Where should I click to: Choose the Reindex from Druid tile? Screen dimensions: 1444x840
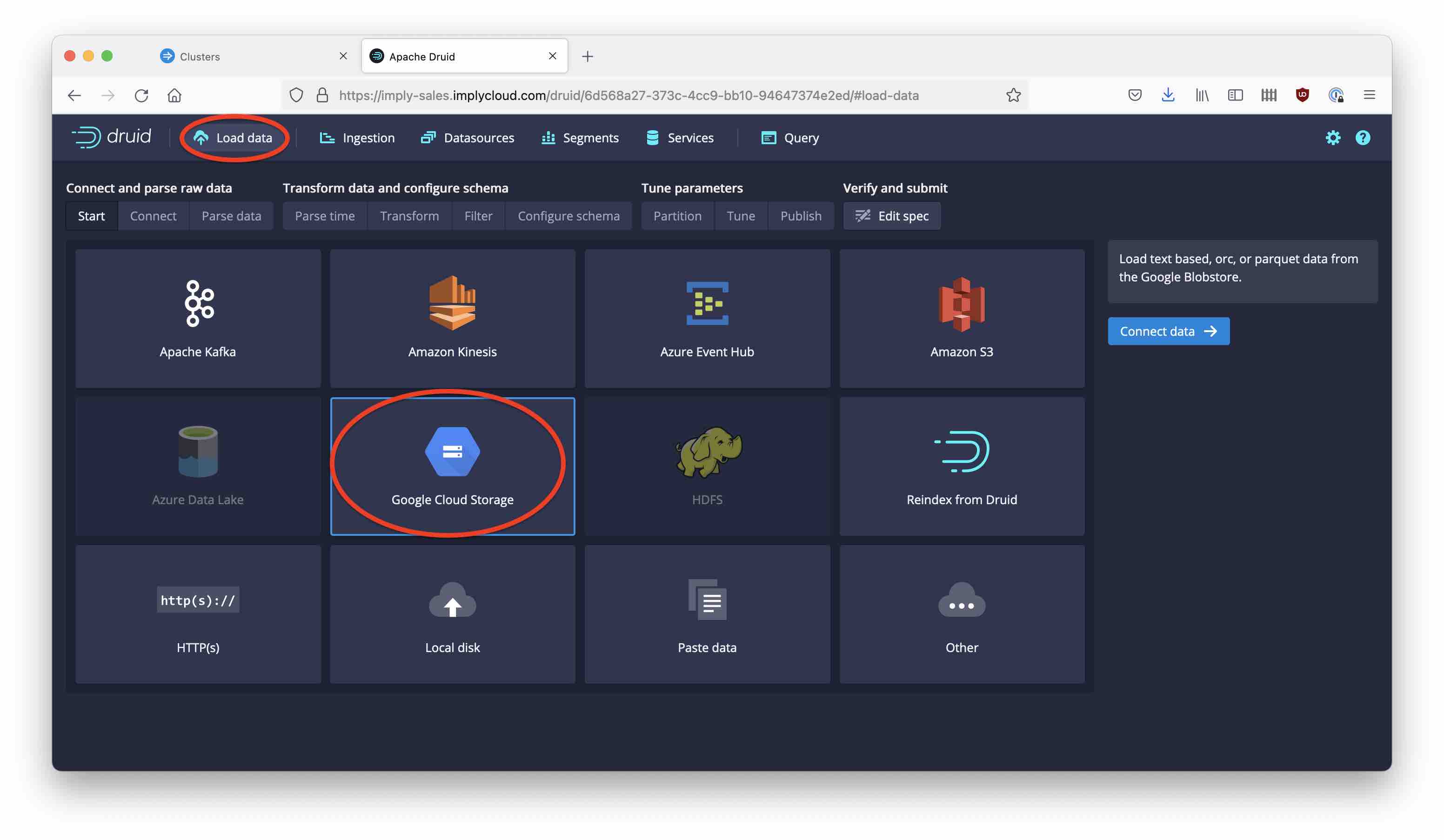[x=962, y=467]
